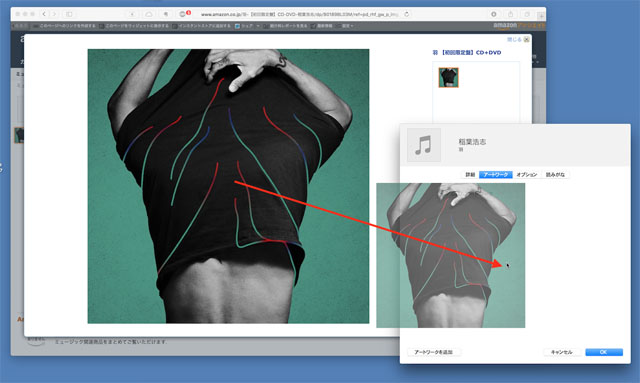Image resolution: width=640 pixels, height=383 pixels.
Task: Toggle the Safari sidebar icon
Action: [69, 14]
